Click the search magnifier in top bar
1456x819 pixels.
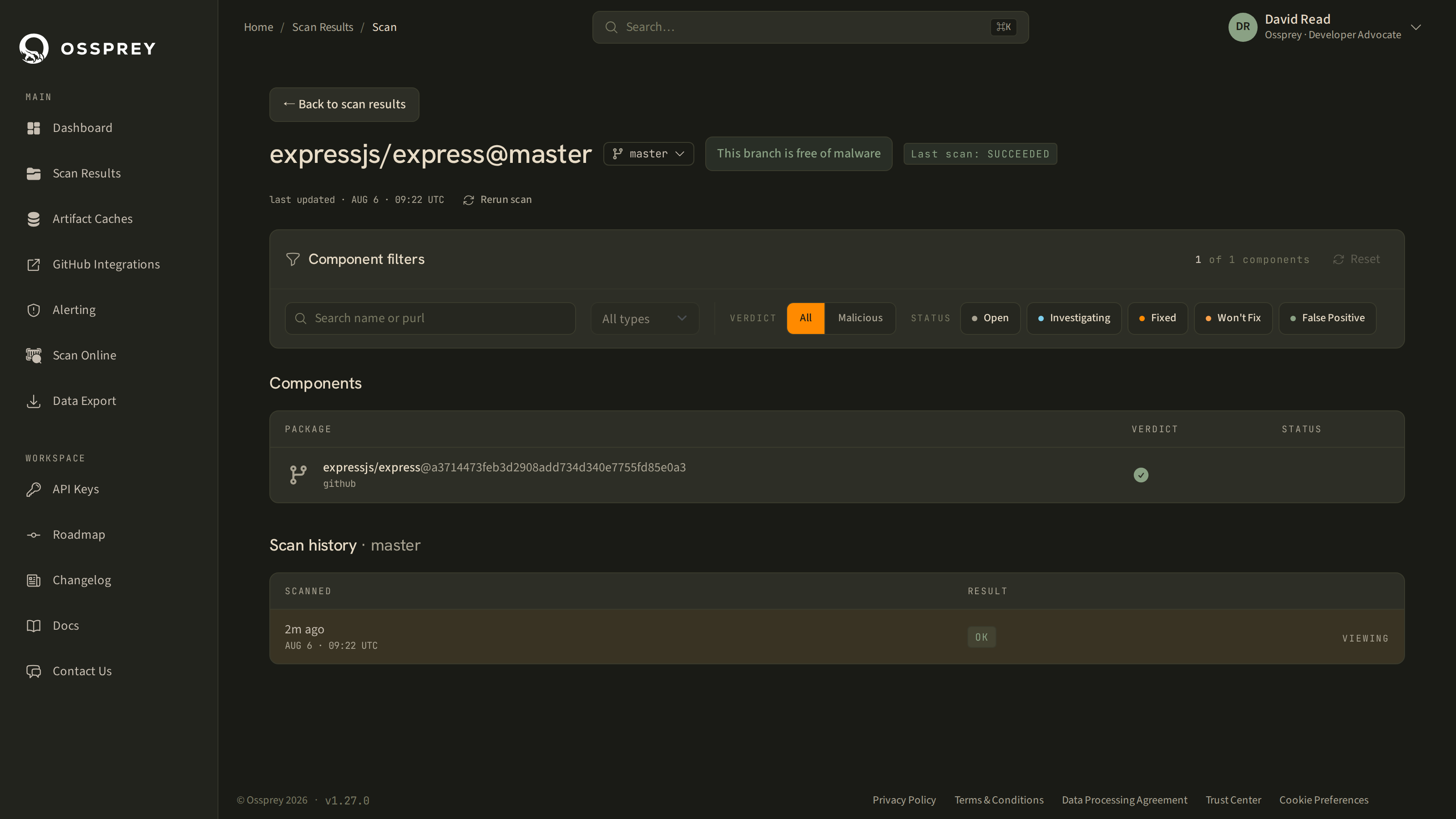point(611,27)
